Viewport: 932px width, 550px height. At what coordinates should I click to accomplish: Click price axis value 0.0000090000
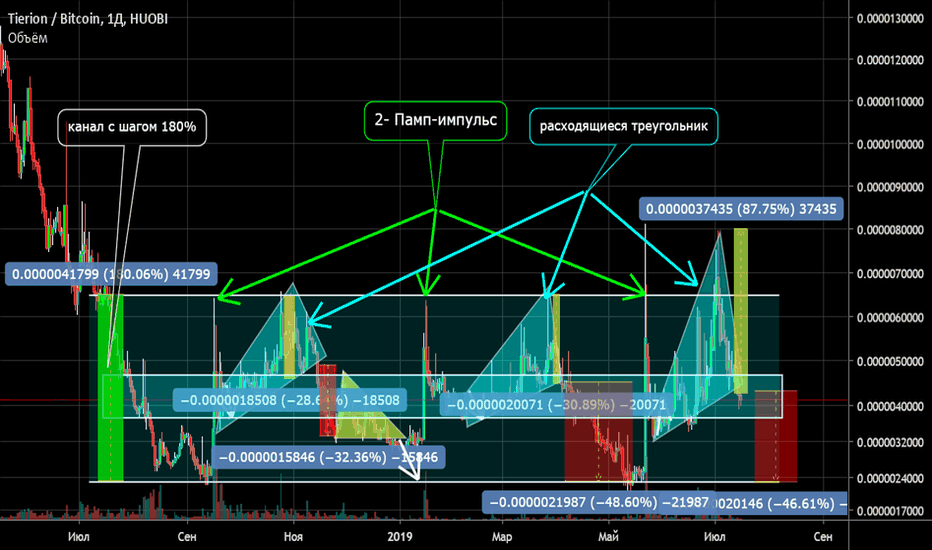[890, 187]
